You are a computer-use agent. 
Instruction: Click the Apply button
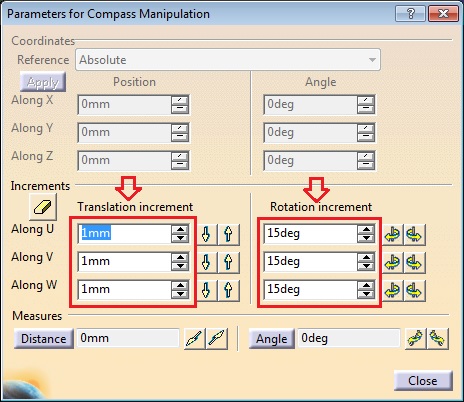[x=43, y=82]
